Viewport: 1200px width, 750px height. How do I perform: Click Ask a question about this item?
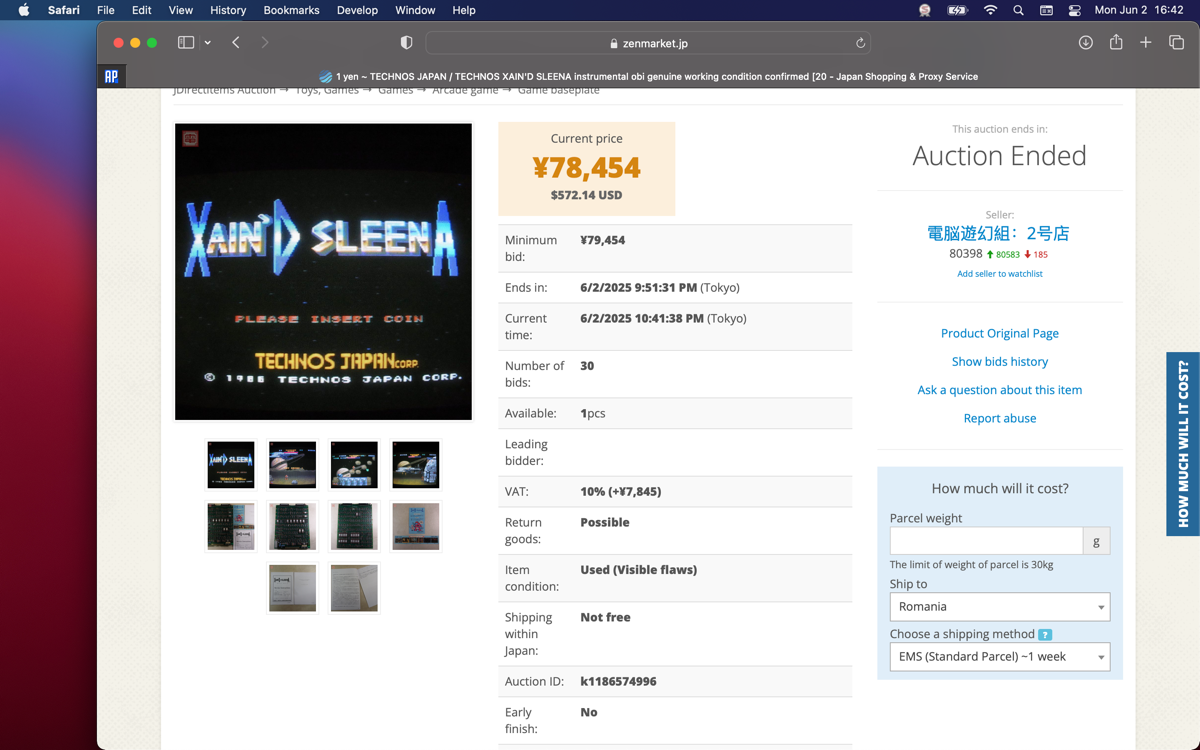[x=1000, y=390]
